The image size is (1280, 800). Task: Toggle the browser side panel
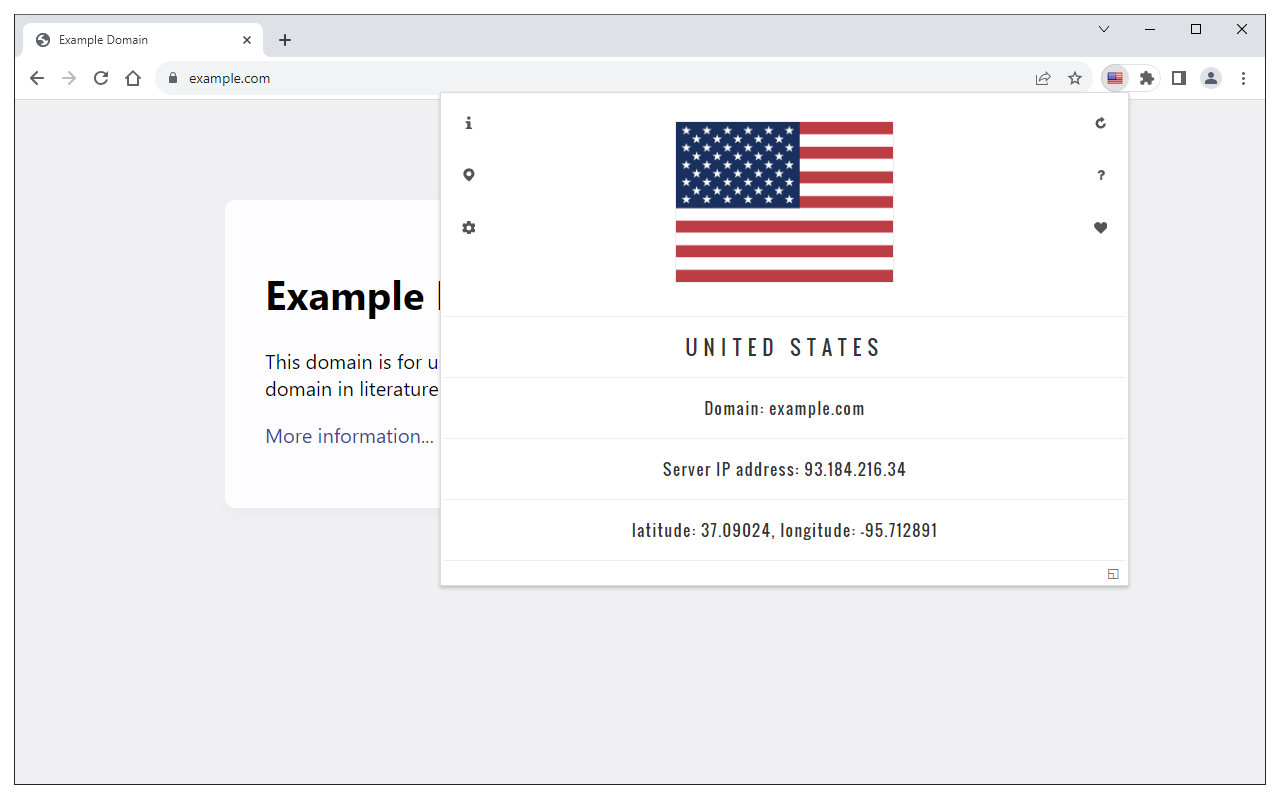pos(1179,77)
